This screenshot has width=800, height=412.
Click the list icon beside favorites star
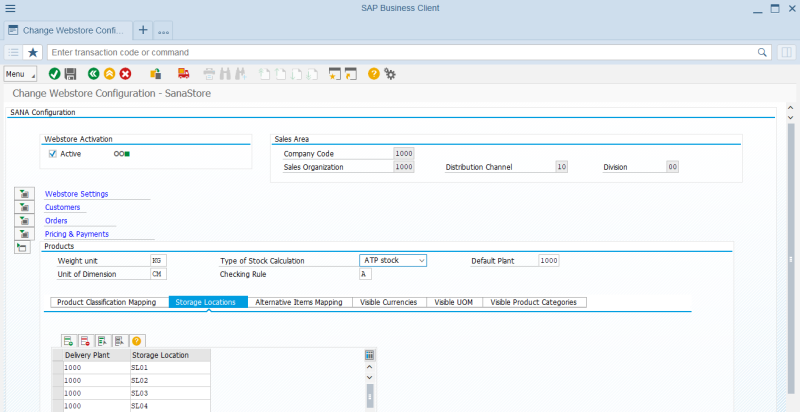[14, 52]
